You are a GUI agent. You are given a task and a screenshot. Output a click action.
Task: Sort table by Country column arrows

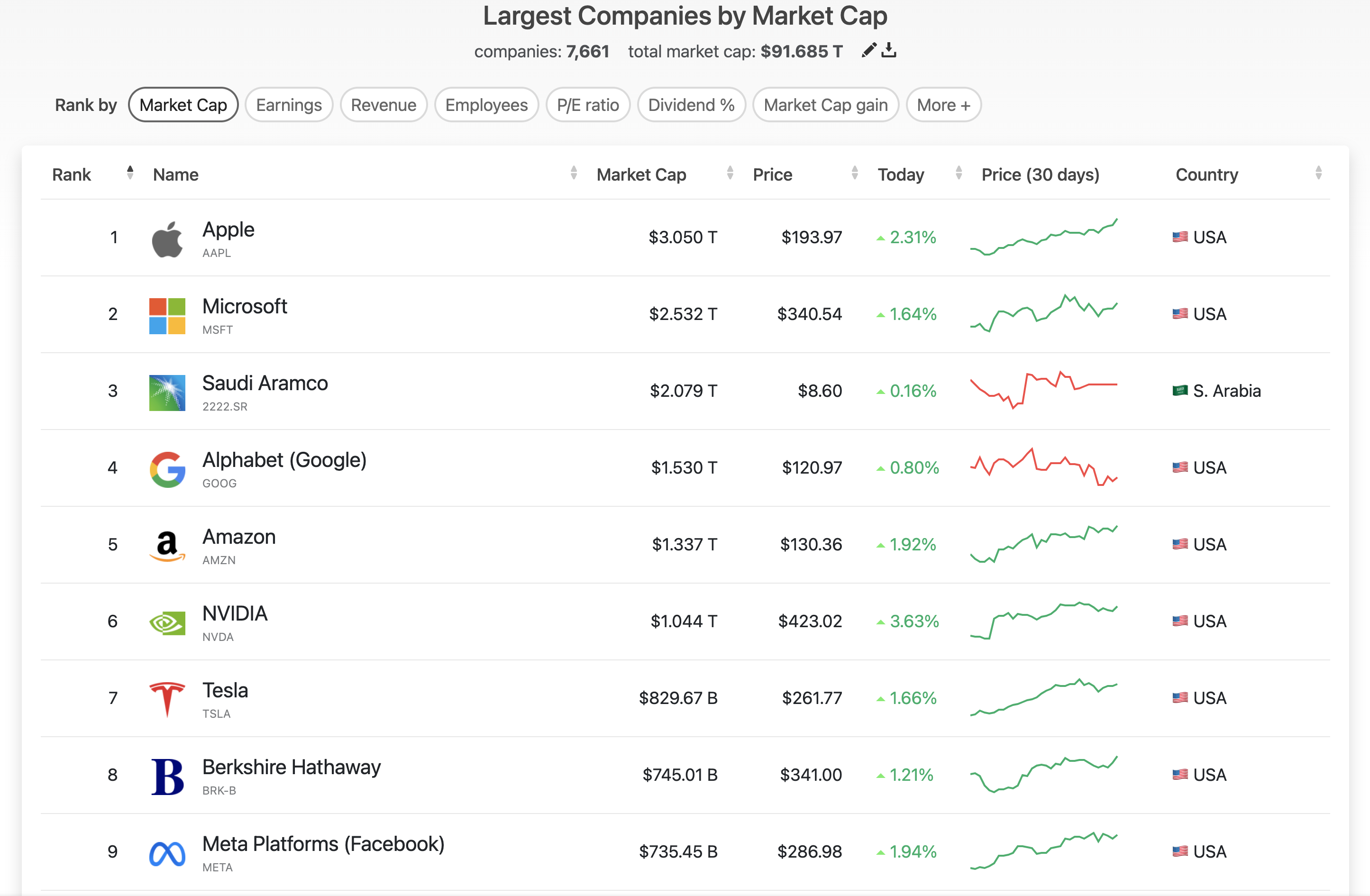point(1318,173)
